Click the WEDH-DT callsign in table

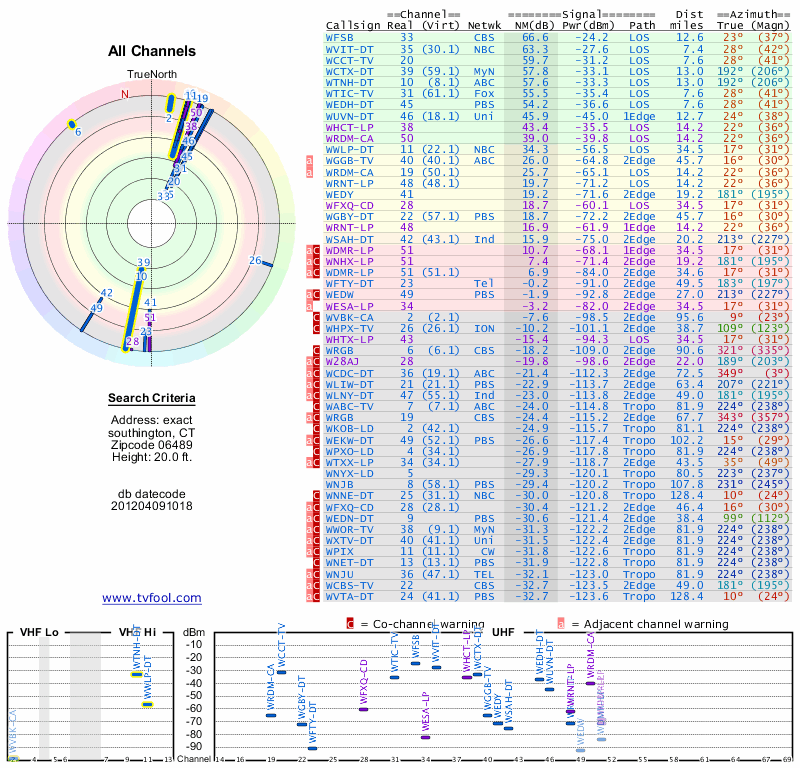pyautogui.click(x=349, y=105)
